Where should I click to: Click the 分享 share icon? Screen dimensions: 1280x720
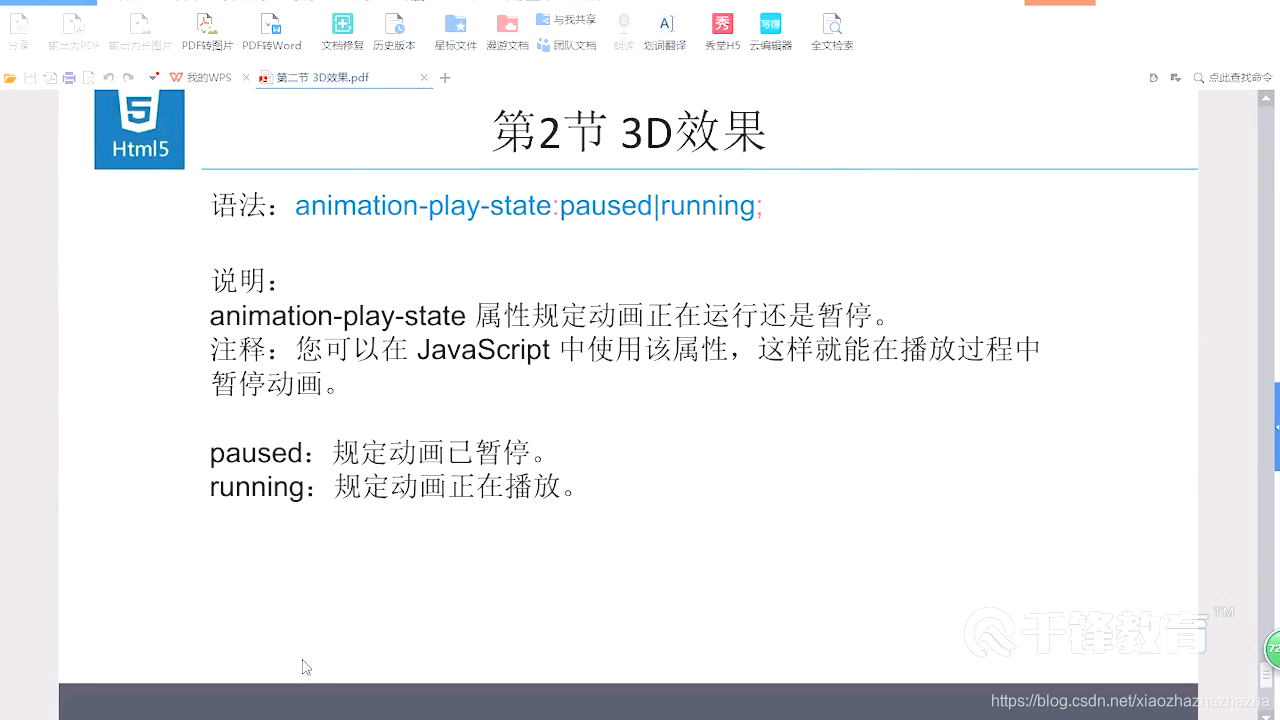pyautogui.click(x=18, y=31)
